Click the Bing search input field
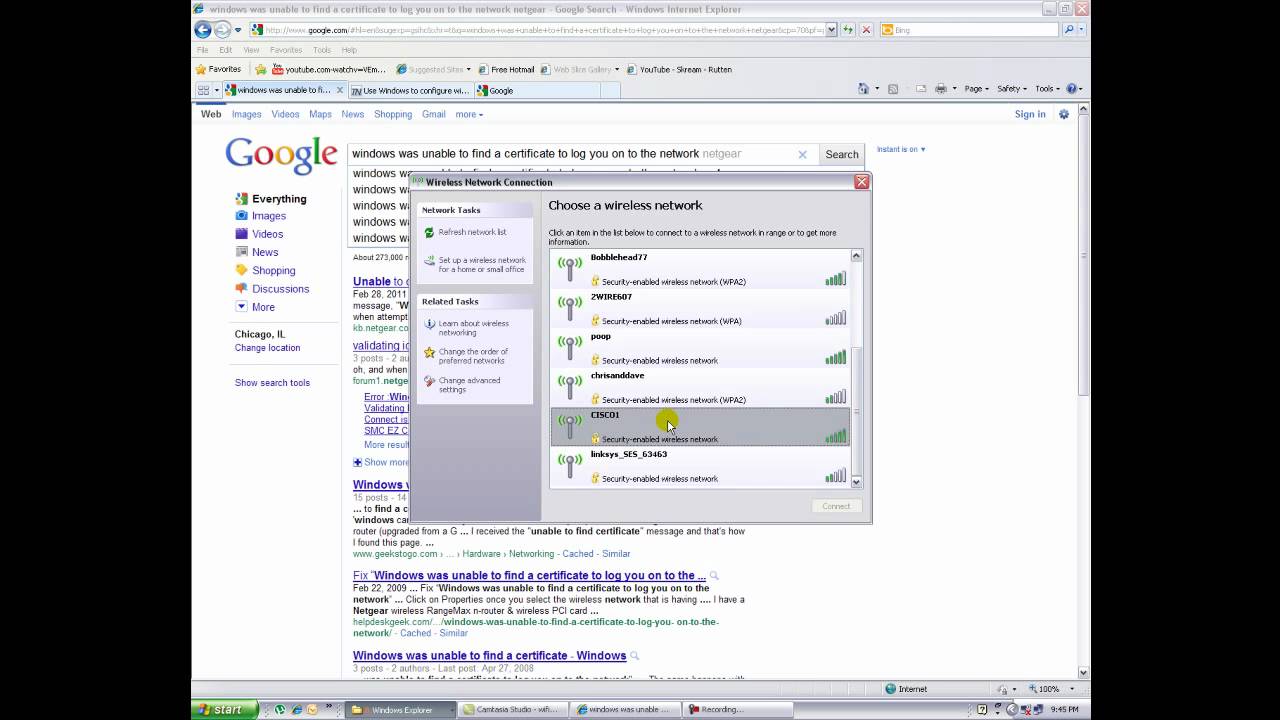The image size is (1280, 720). [x=970, y=30]
